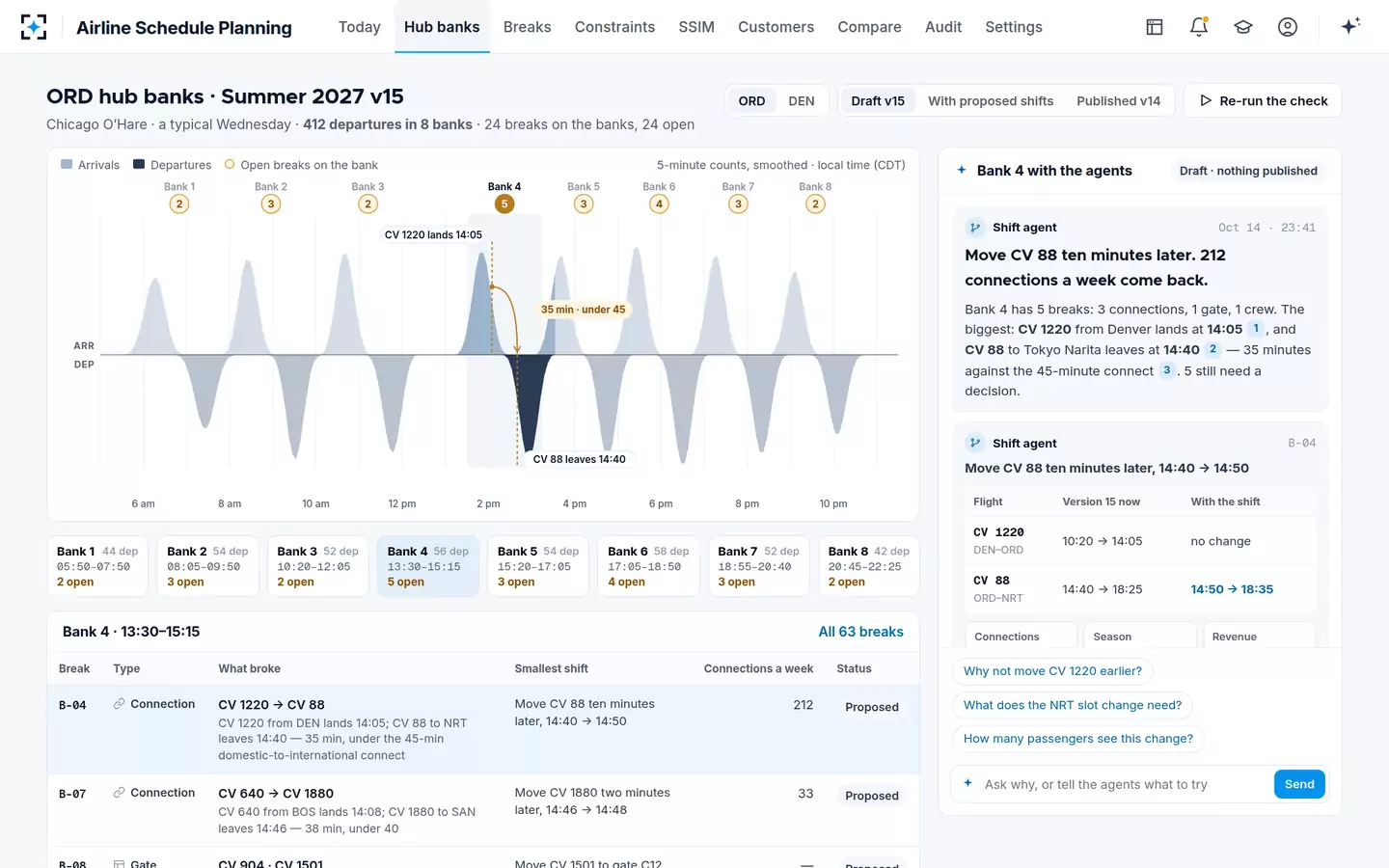Click the Departures legend swatch
Screen dimensions: 1389x868
139,165
